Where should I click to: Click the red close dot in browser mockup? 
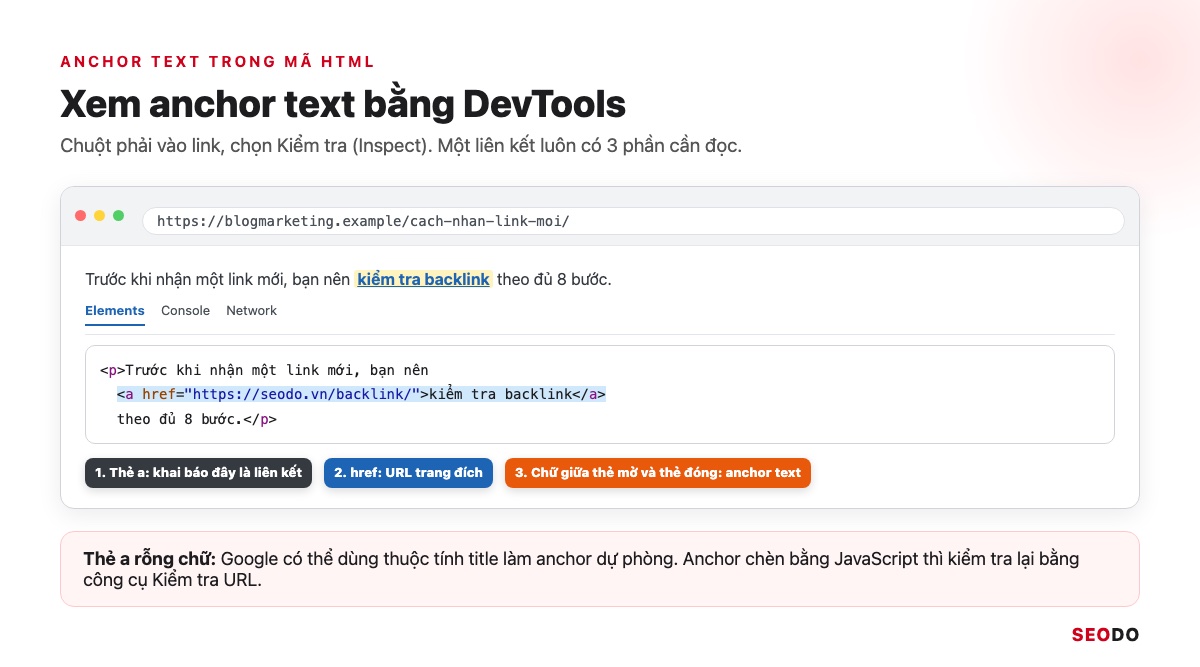(x=81, y=216)
